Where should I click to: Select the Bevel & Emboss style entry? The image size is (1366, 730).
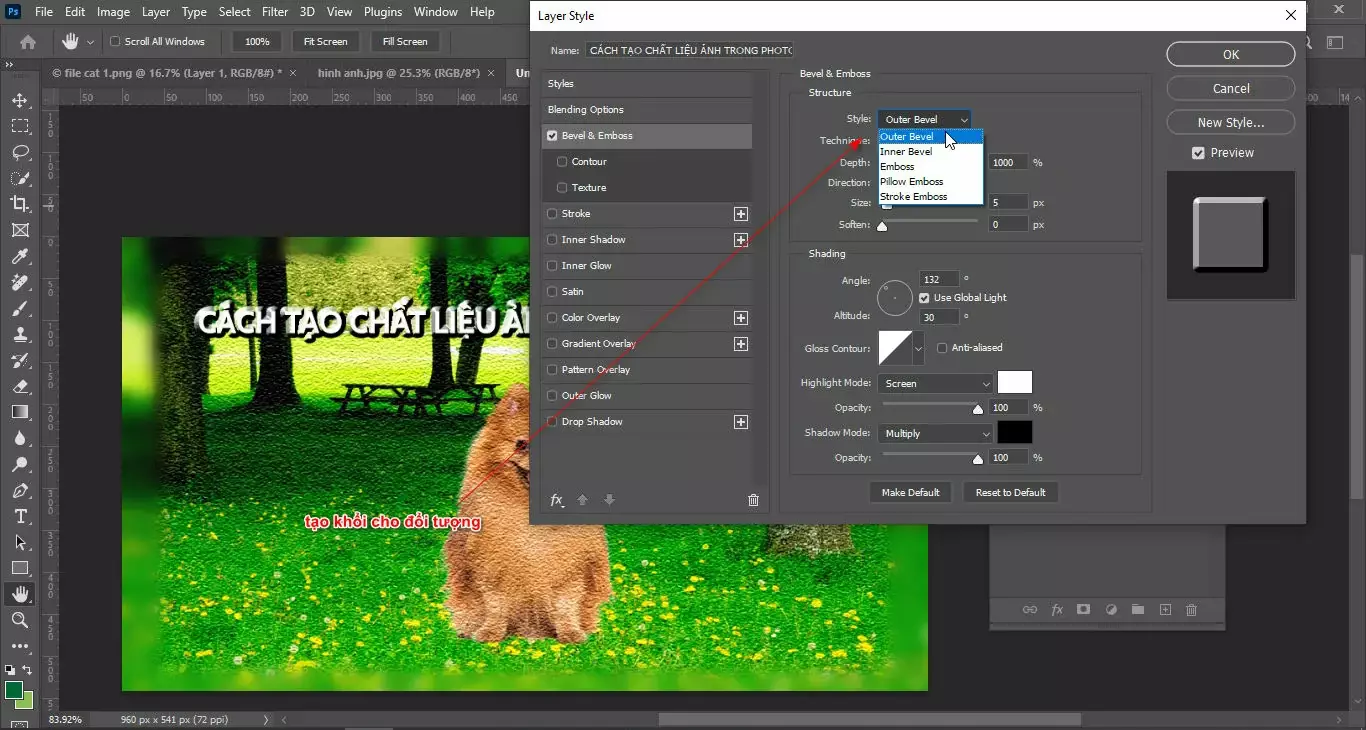coord(600,135)
